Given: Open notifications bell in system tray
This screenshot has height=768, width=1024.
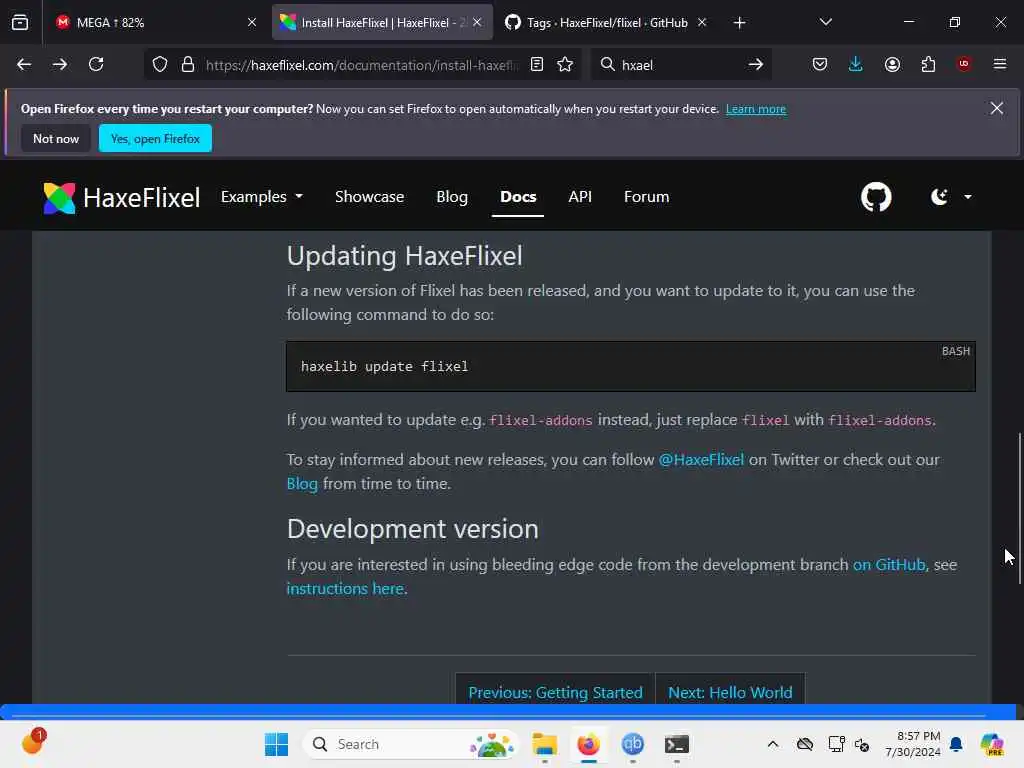Looking at the screenshot, I should [956, 744].
